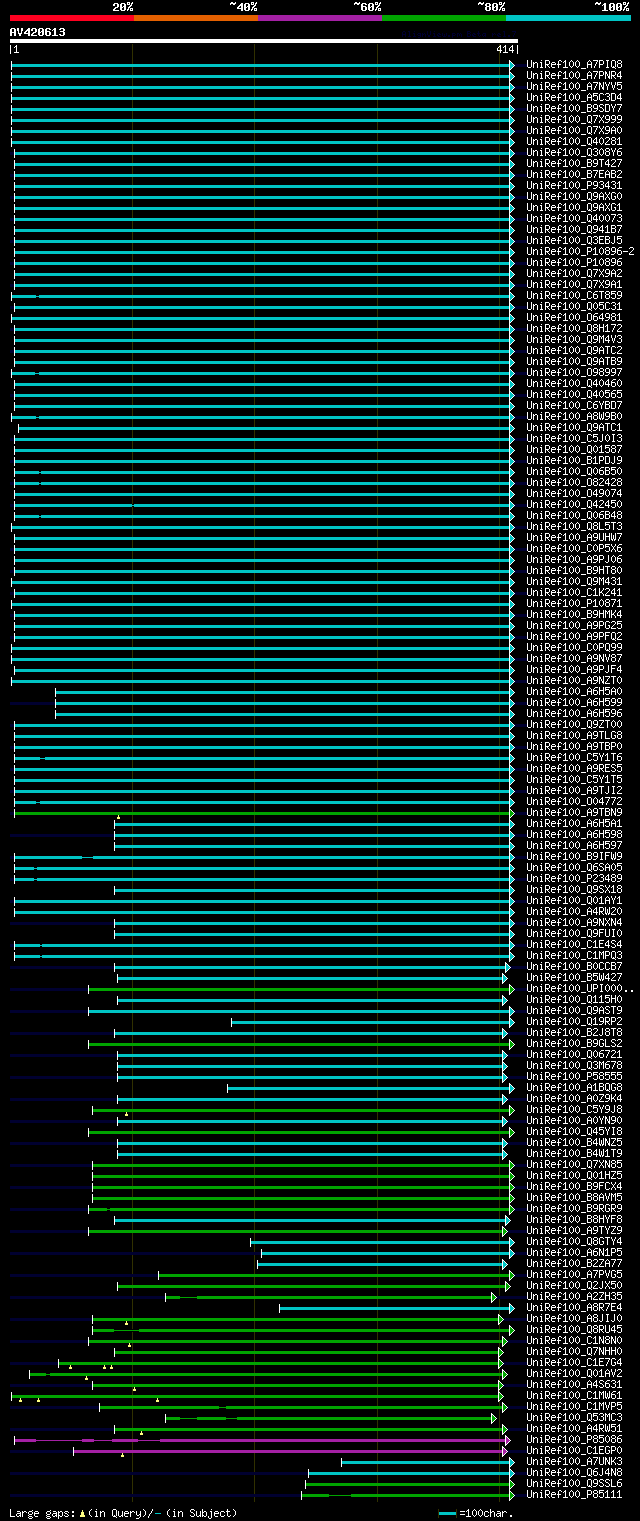Click the orange ~40% legend bar
This screenshot has width=640, height=1521.
click(x=196, y=17)
